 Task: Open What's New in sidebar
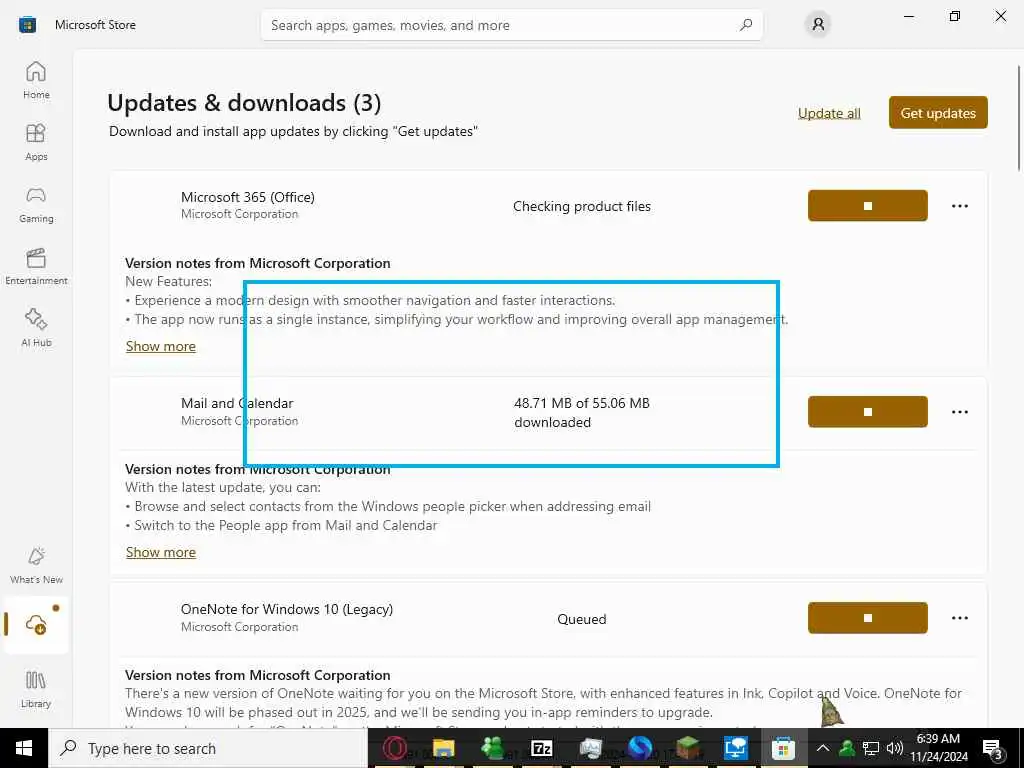click(36, 566)
